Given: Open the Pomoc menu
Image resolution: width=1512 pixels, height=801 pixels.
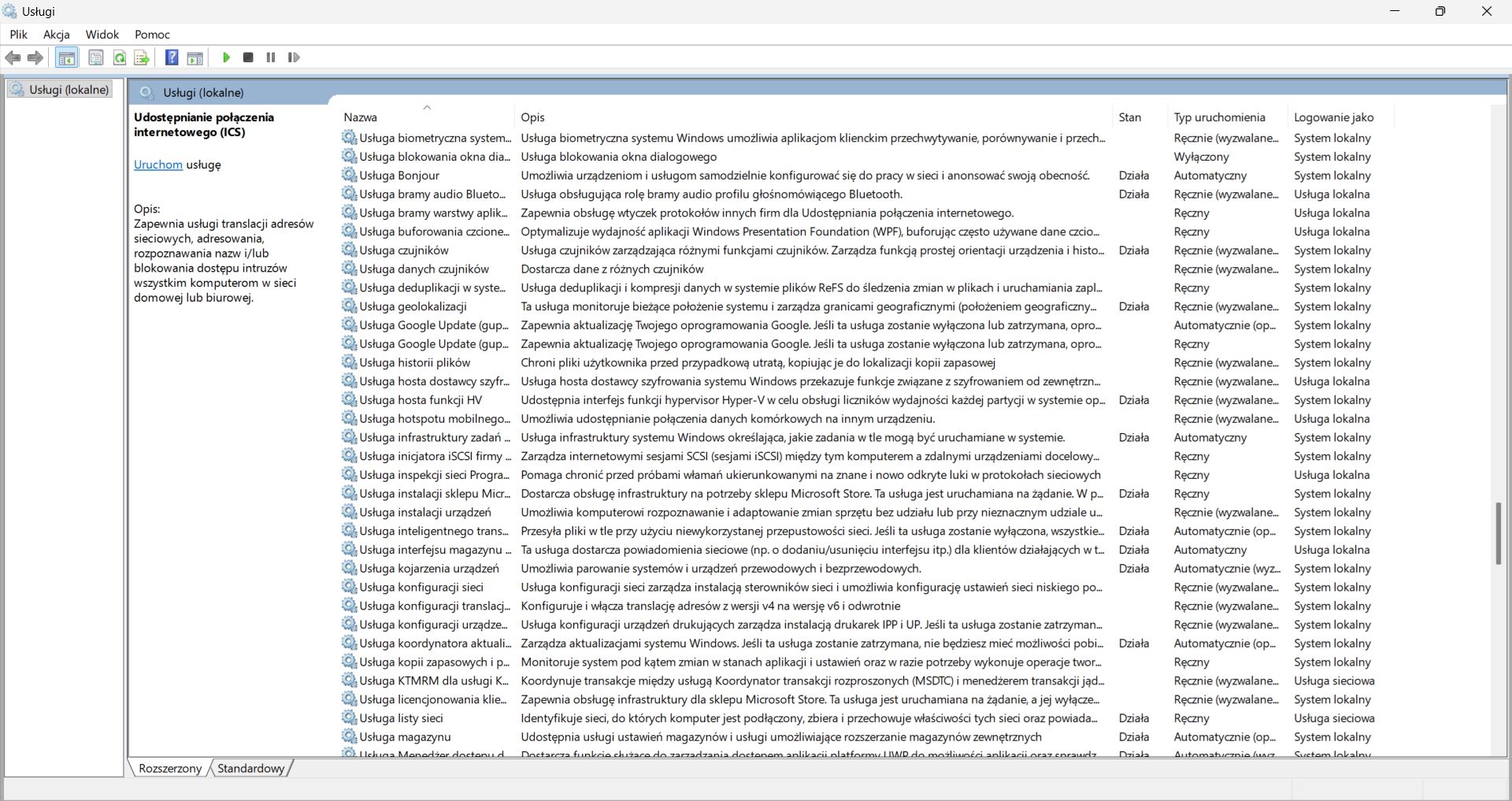Looking at the screenshot, I should [x=152, y=35].
